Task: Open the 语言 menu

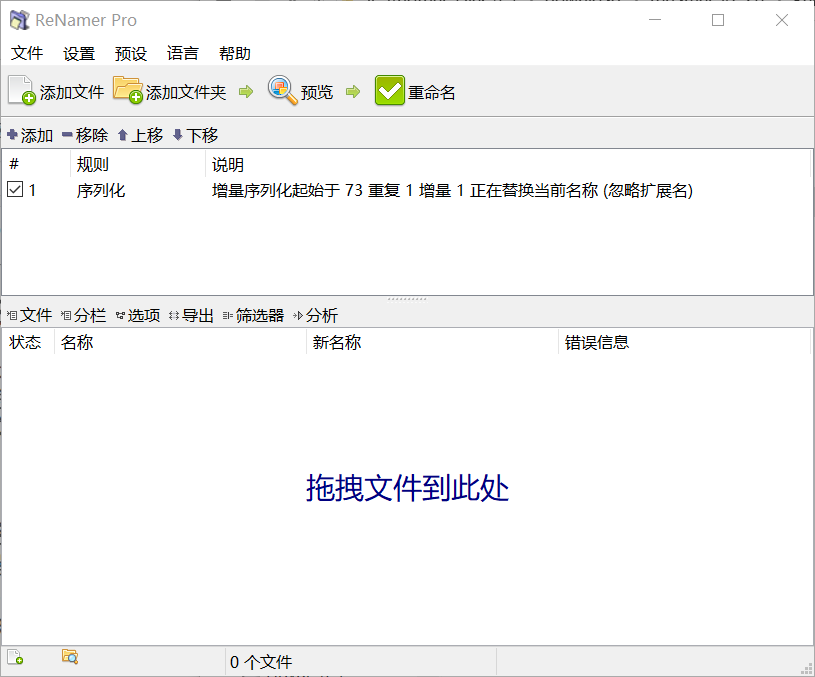Action: 182,53
